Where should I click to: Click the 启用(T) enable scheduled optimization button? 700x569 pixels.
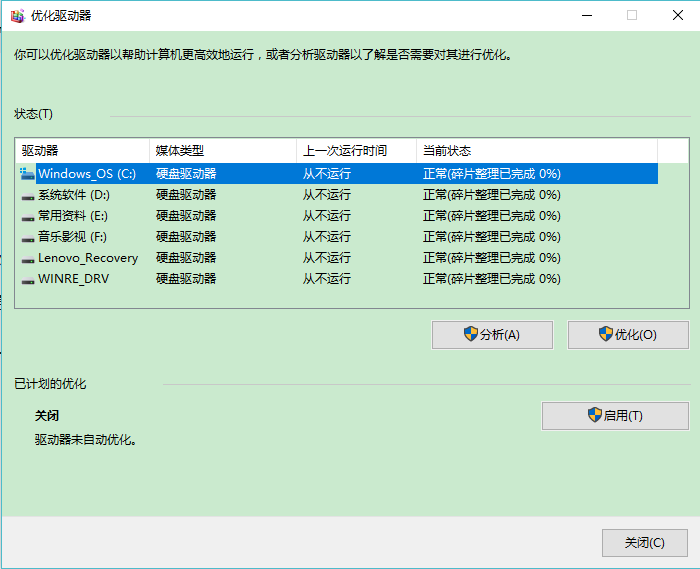pos(615,416)
